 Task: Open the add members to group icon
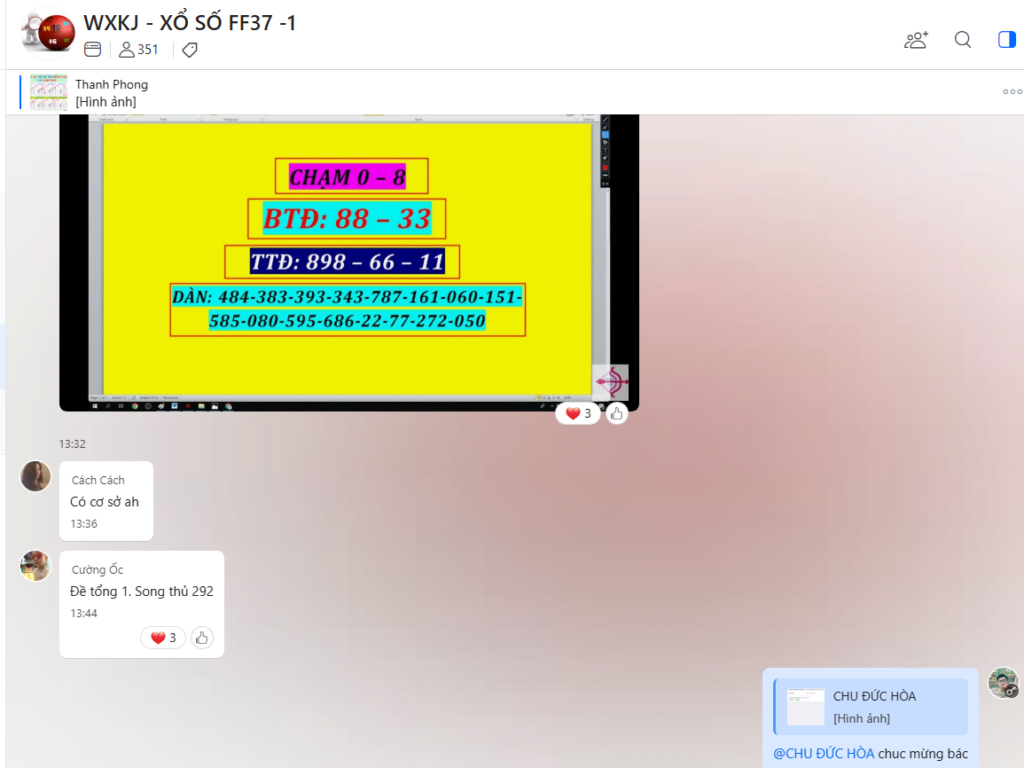pyautogui.click(x=915, y=39)
